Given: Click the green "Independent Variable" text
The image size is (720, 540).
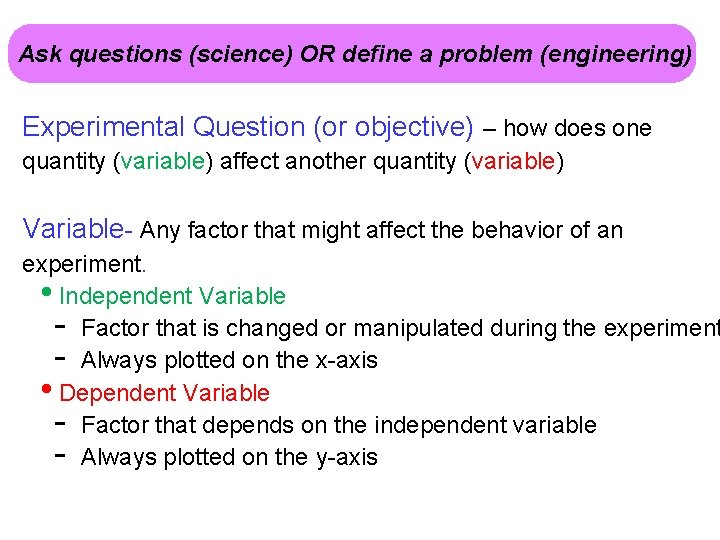Looking at the screenshot, I should (x=173, y=296).
